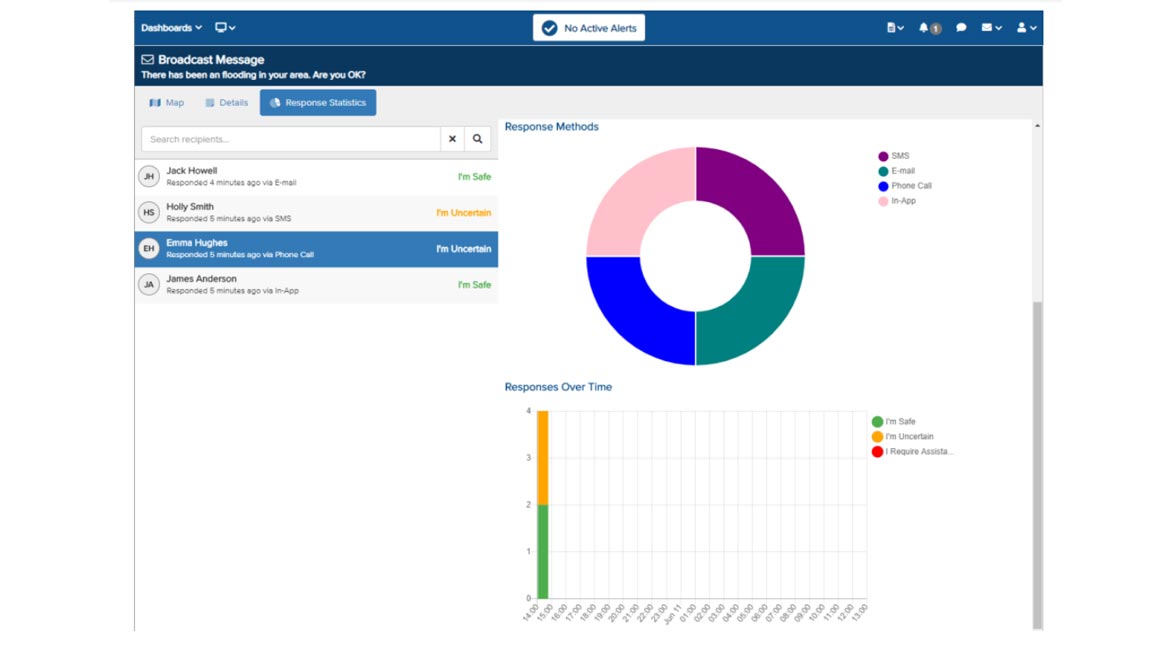1170x658 pixels.
Task: Toggle the SMS legend item
Action: click(894, 156)
